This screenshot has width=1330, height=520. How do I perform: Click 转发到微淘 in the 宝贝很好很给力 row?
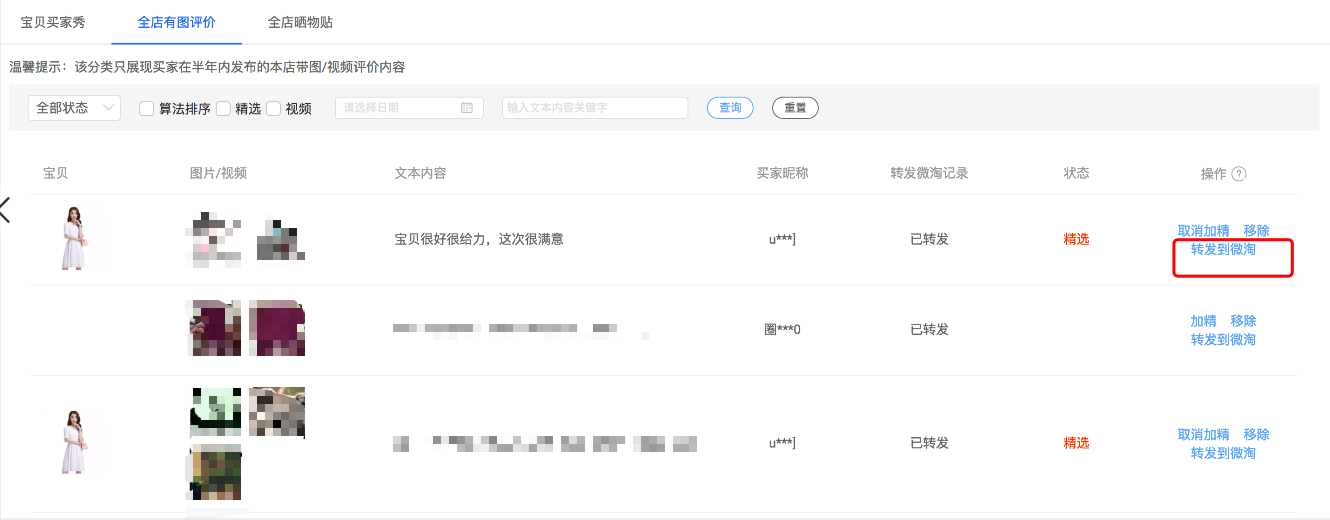click(x=1223, y=249)
